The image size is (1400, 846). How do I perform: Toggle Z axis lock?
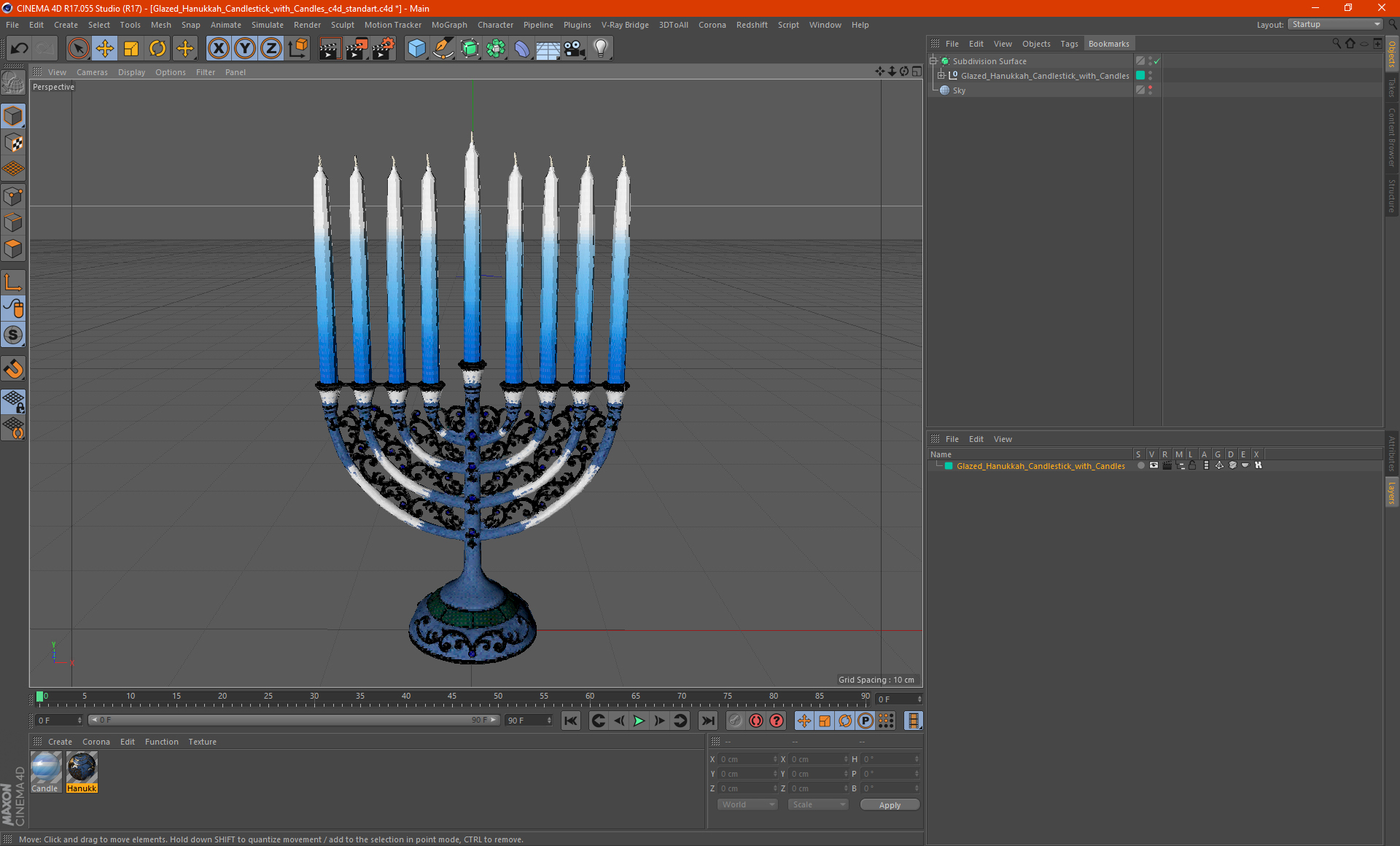click(x=271, y=49)
